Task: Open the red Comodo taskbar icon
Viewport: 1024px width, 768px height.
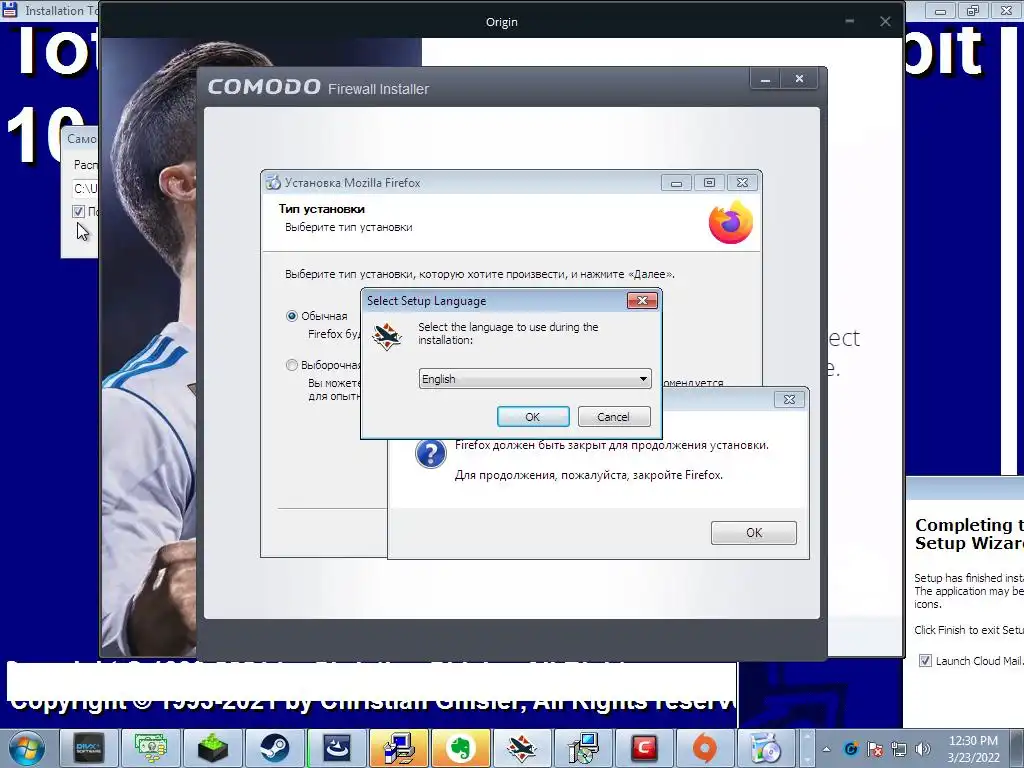Action: pyautogui.click(x=643, y=748)
